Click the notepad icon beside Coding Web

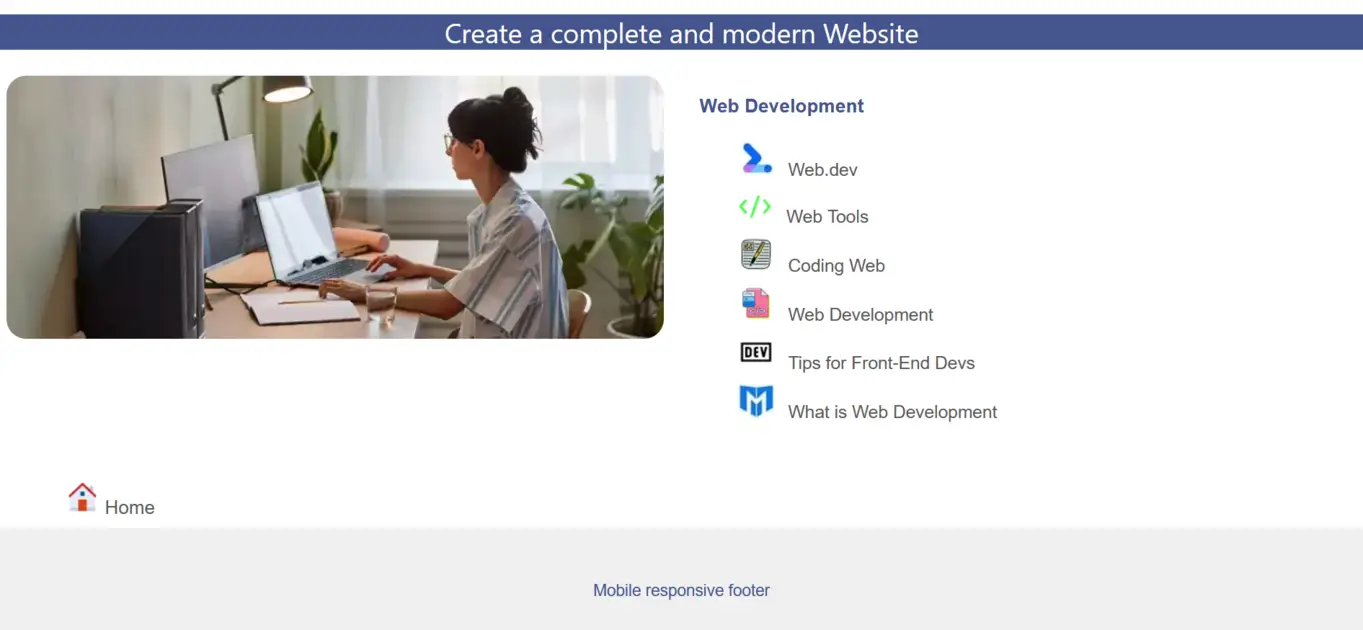tap(756, 254)
